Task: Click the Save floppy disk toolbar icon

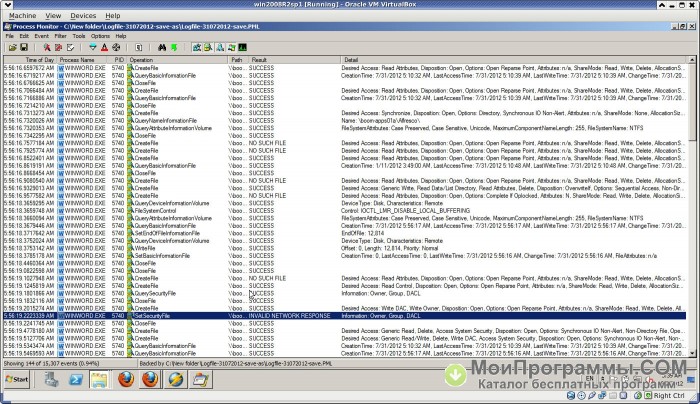Action: click(x=24, y=47)
